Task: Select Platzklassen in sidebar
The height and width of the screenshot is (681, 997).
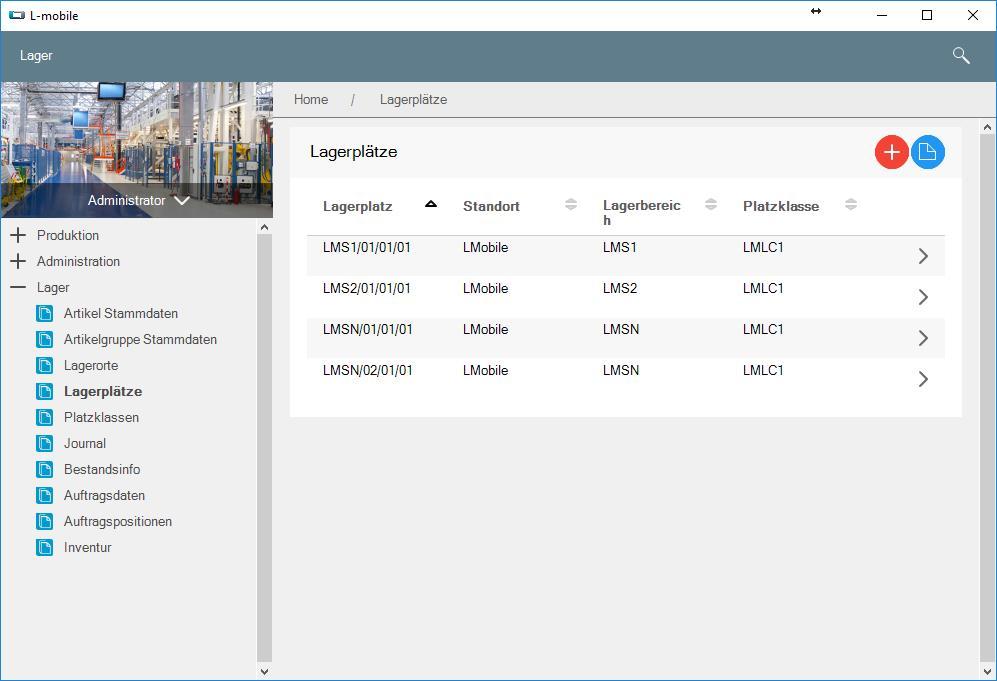Action: point(101,418)
